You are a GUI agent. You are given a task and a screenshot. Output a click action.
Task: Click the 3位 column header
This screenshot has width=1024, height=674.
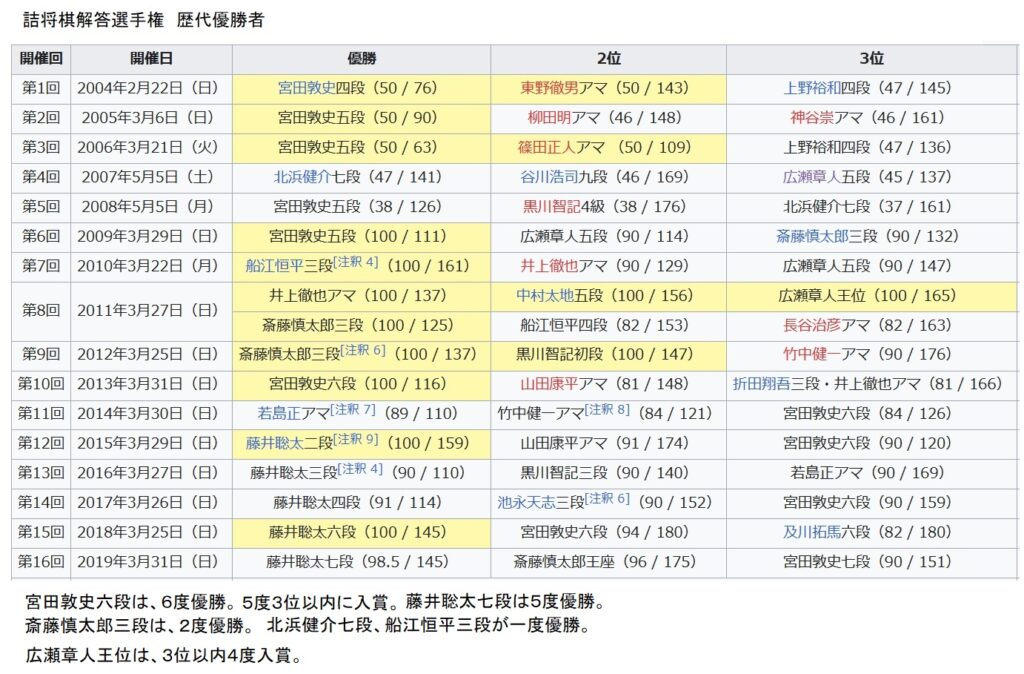coord(872,59)
